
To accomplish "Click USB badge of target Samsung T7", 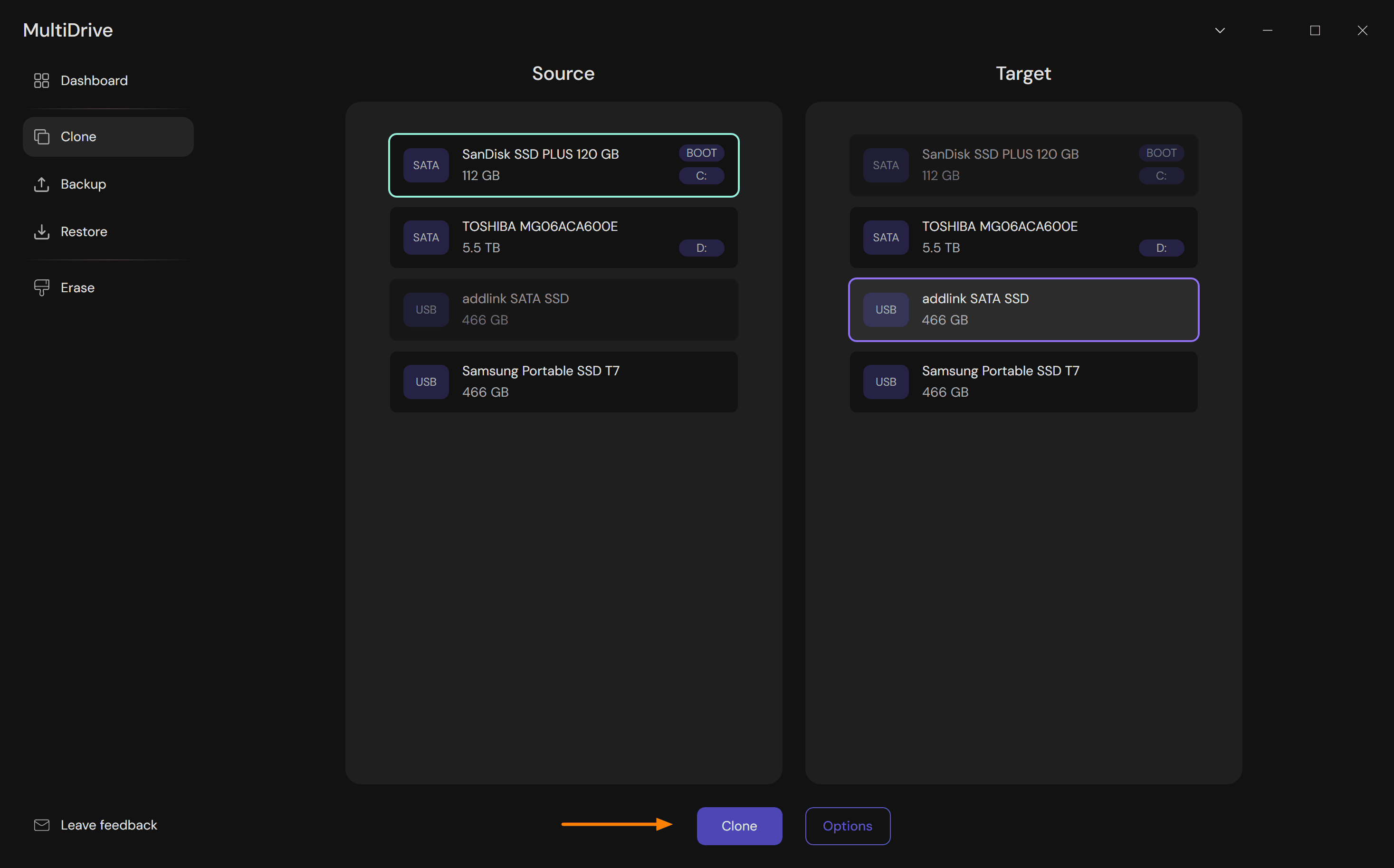I will (x=885, y=382).
